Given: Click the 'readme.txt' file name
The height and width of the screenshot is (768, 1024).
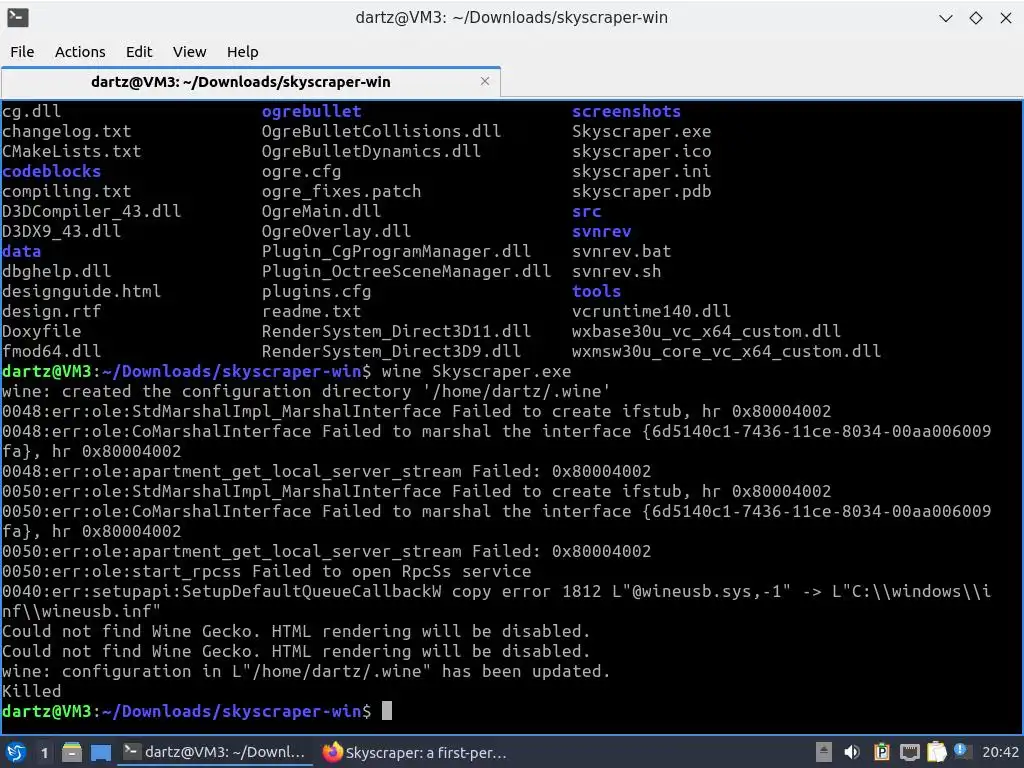Looking at the screenshot, I should tap(311, 312).
